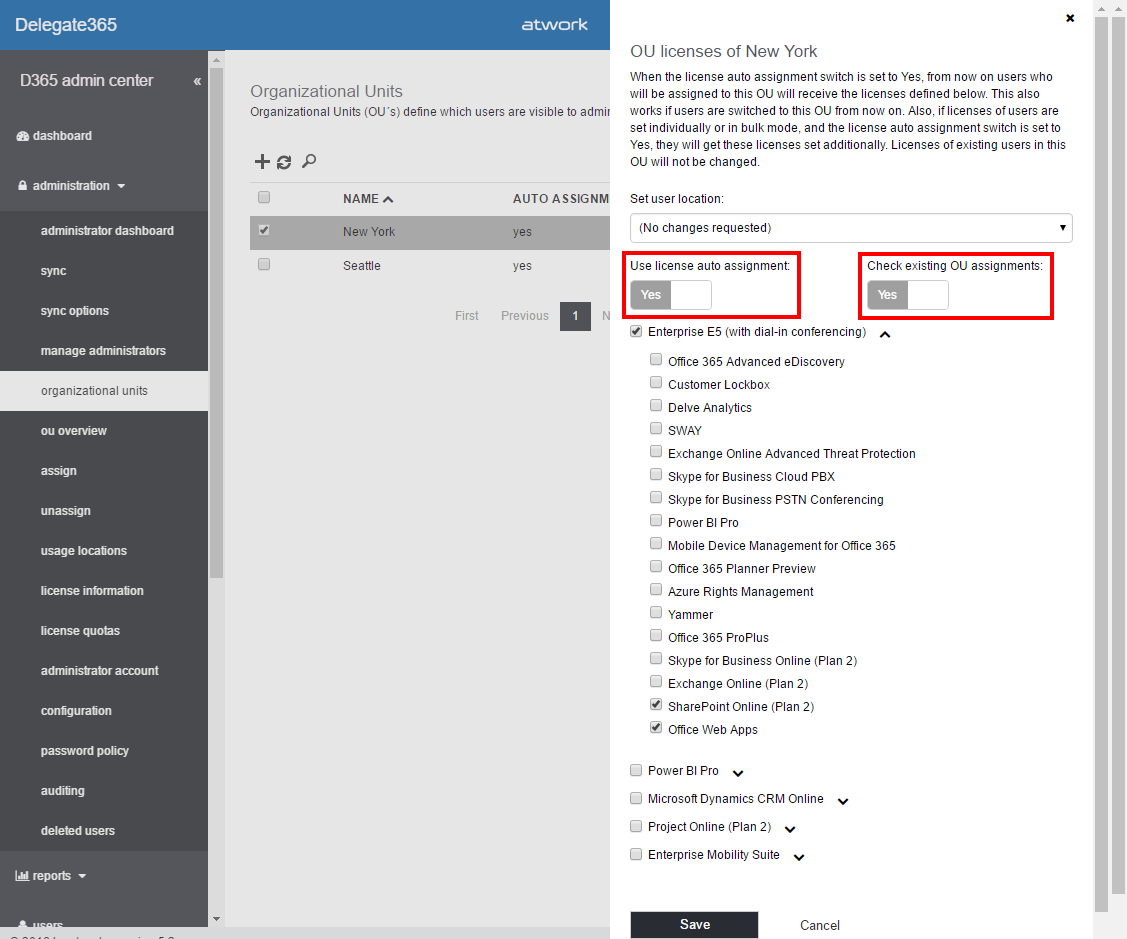Screen dimensions: 1127x939
Task: Click the sidebar vertical scrollbar
Action: [x=216, y=324]
